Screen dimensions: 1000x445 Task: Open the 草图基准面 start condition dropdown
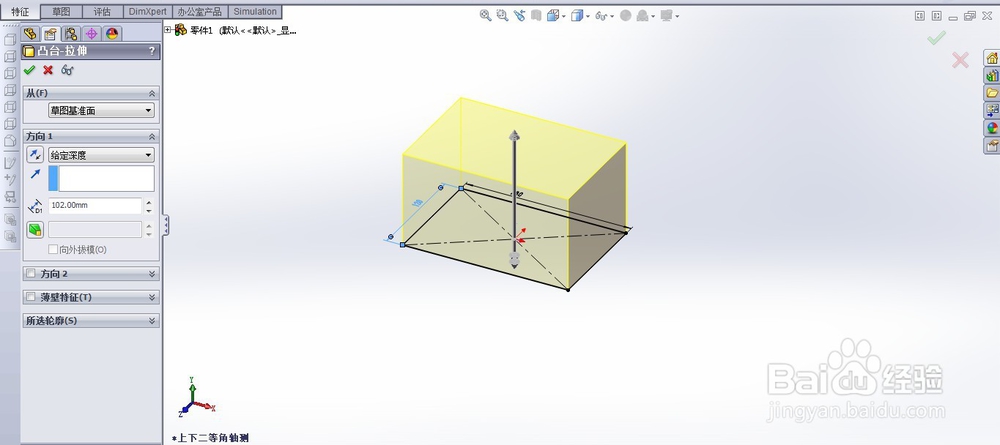pos(101,110)
